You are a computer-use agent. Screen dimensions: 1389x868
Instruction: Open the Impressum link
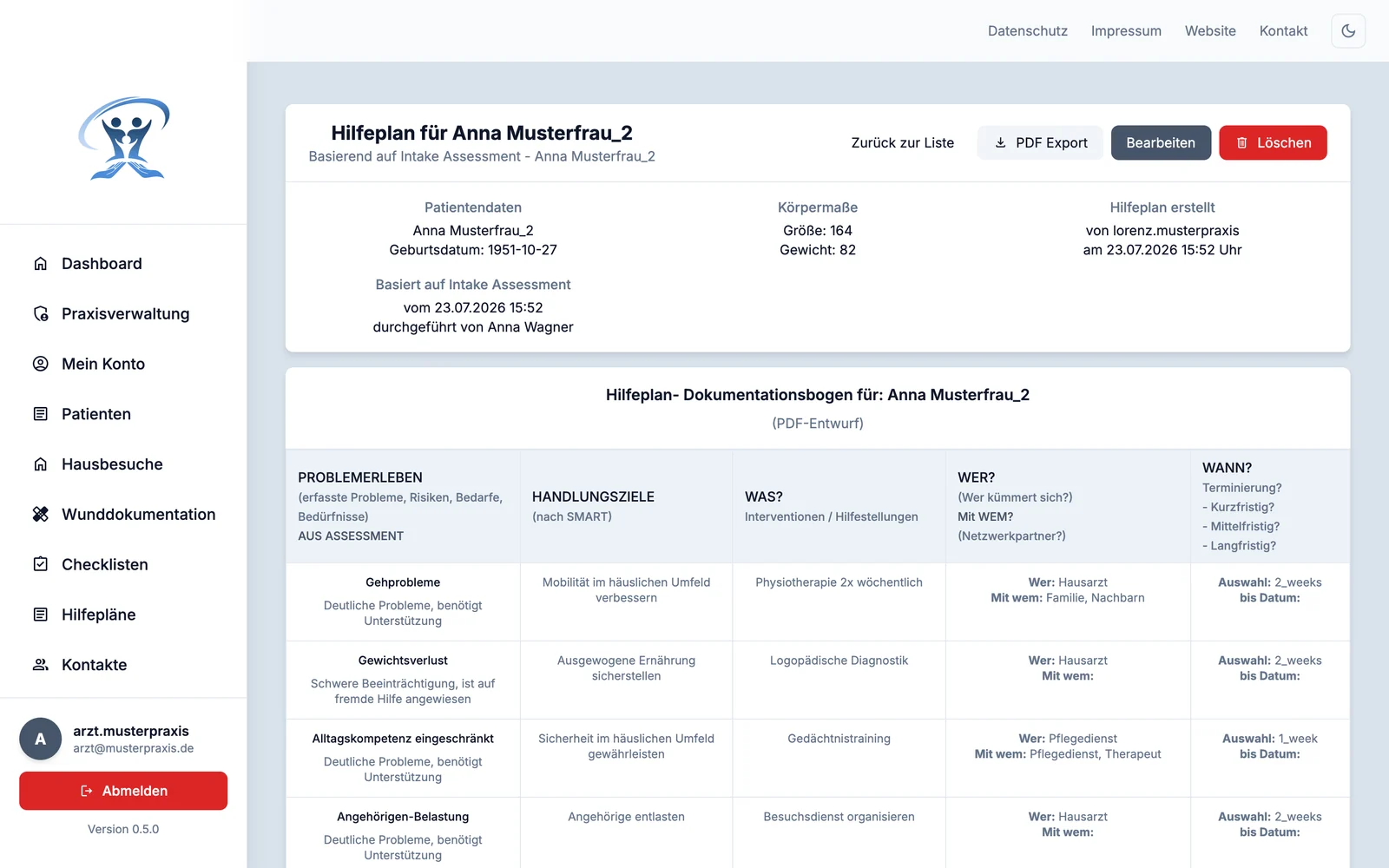click(x=1126, y=31)
